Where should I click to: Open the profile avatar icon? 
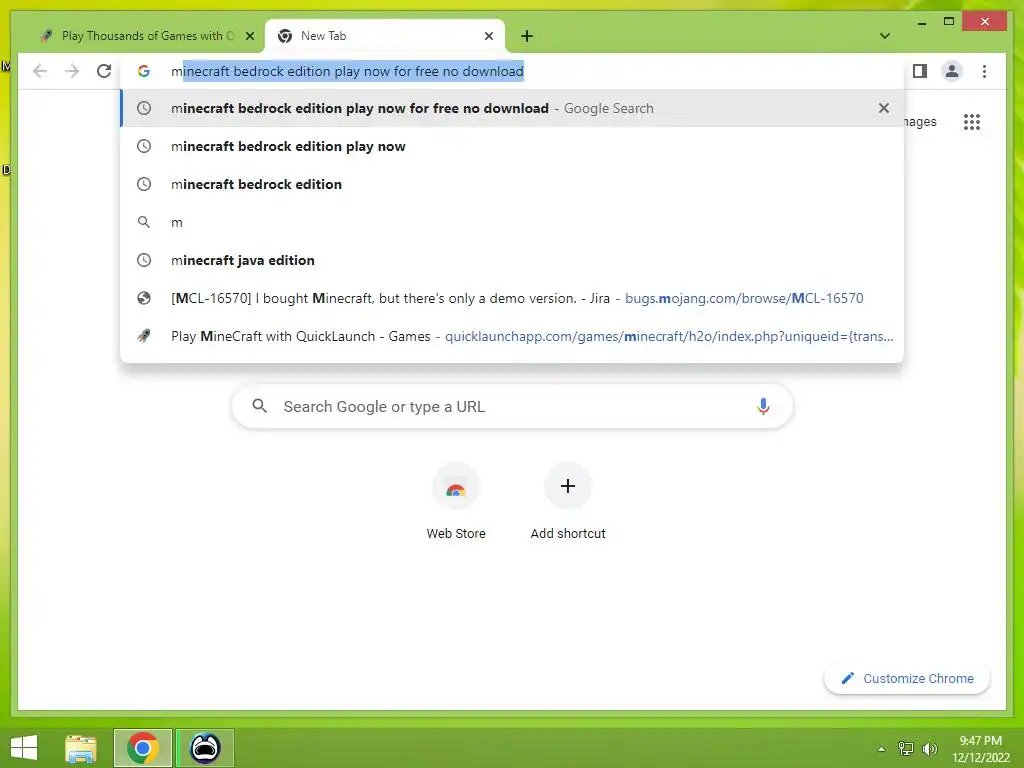coord(952,71)
